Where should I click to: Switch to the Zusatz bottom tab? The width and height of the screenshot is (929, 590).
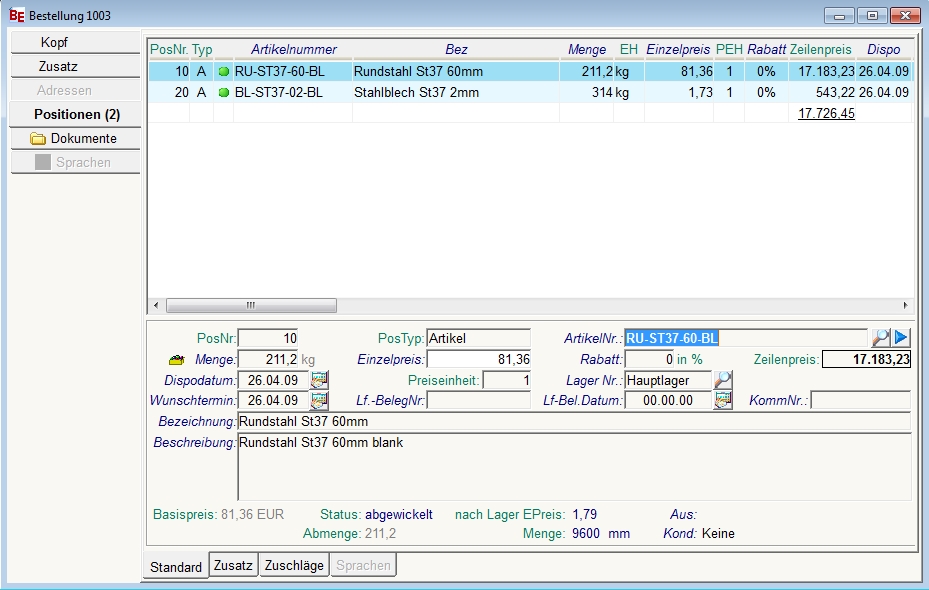[233, 565]
